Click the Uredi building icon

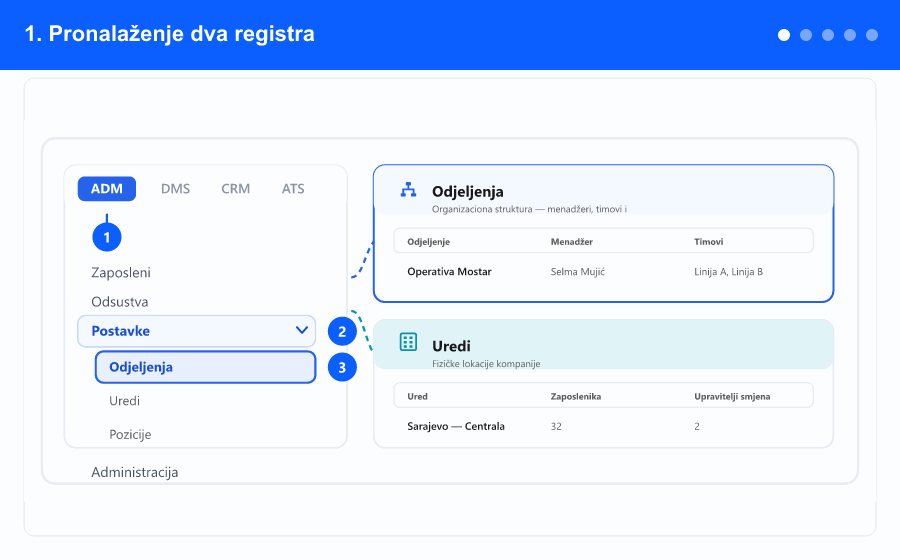click(x=408, y=342)
